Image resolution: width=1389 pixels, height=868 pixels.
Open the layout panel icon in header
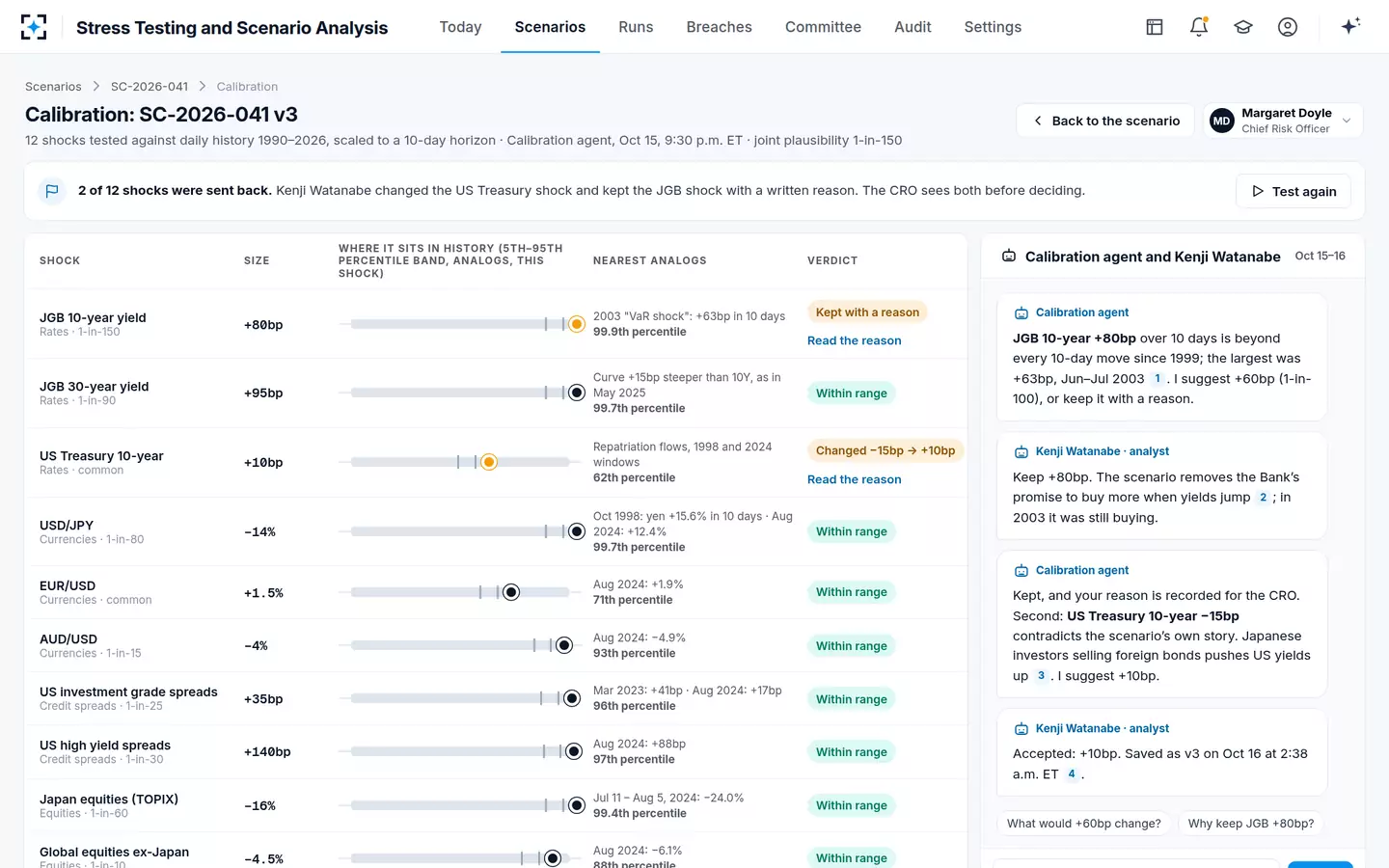tap(1155, 27)
